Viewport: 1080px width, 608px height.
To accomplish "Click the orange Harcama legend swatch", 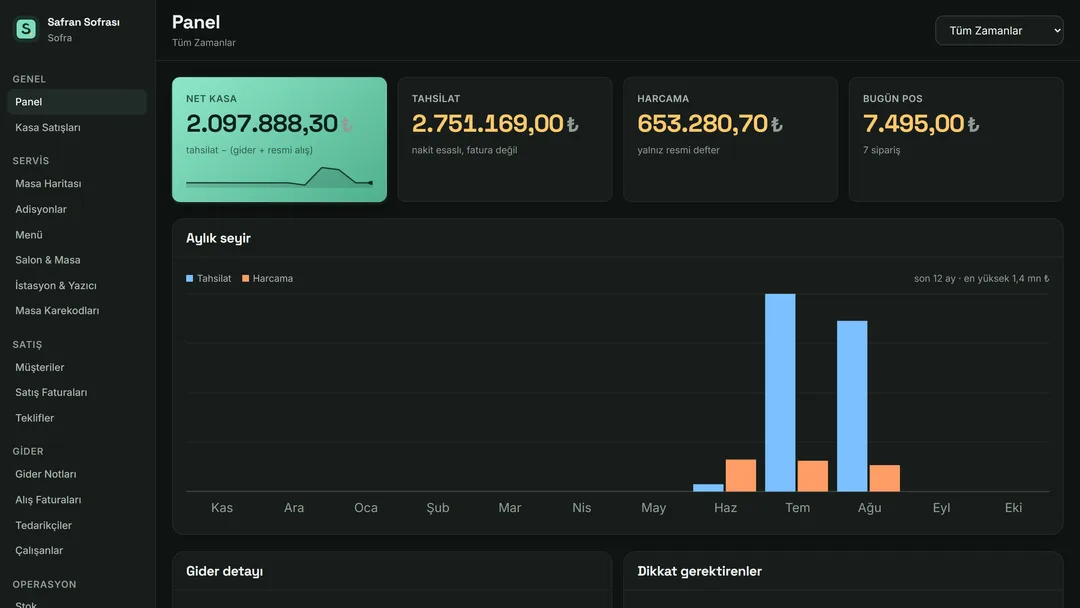I will [x=245, y=278].
